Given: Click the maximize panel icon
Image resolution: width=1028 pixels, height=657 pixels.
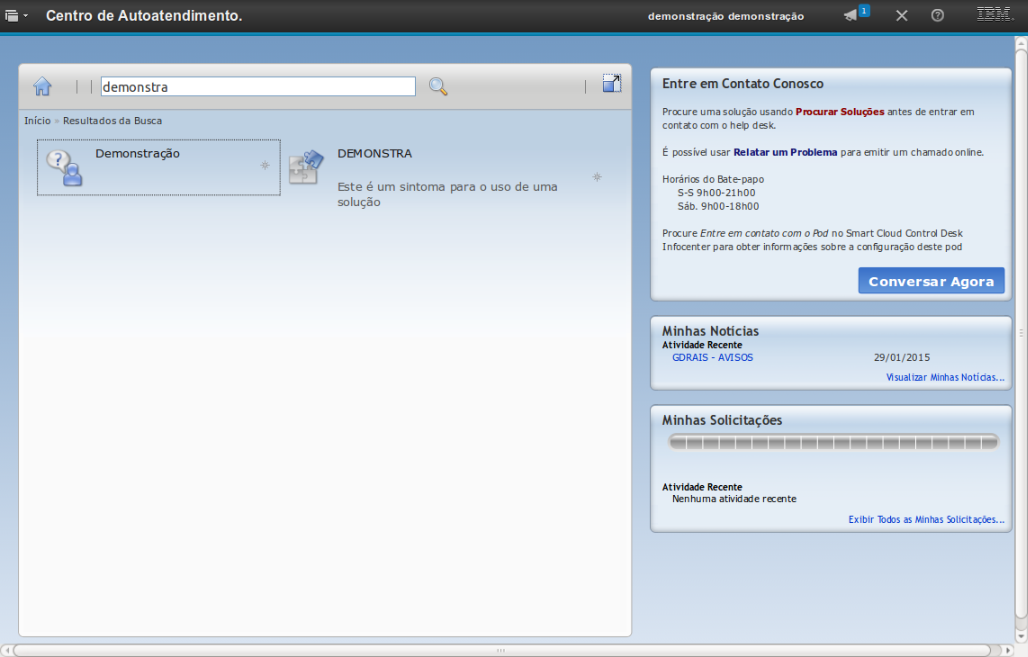Looking at the screenshot, I should [x=612, y=84].
